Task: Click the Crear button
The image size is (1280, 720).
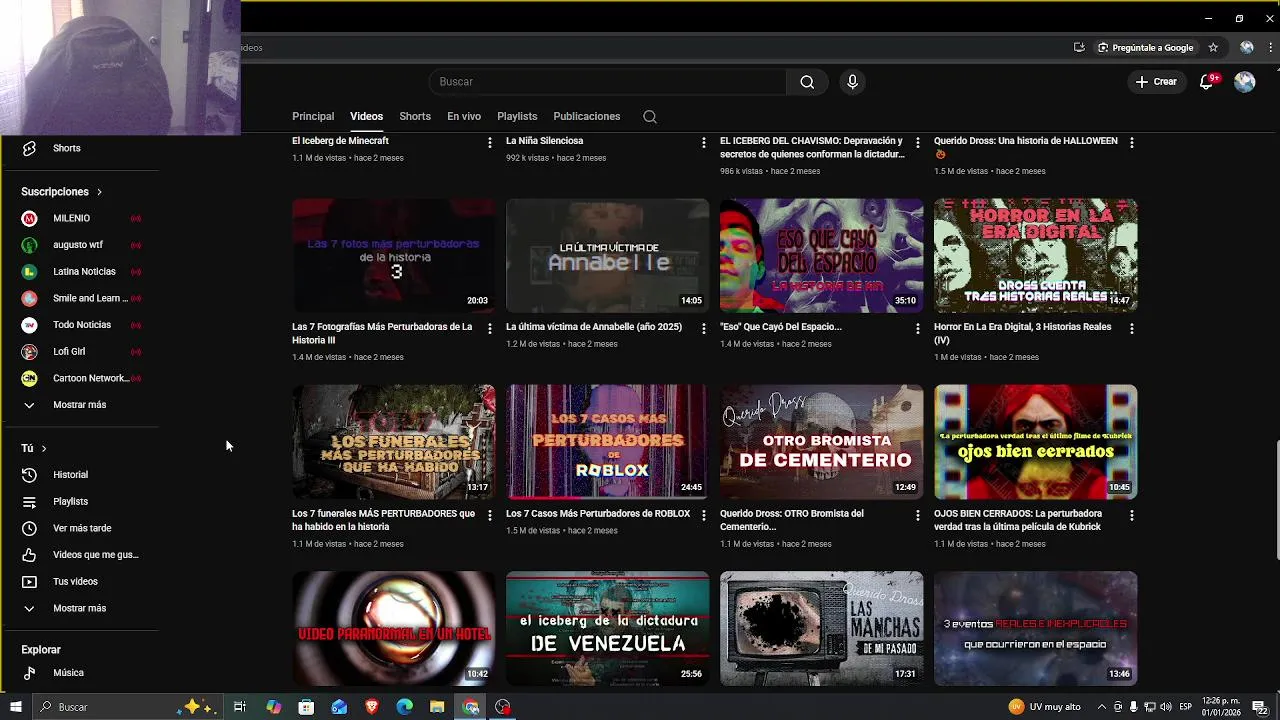Action: [1157, 82]
